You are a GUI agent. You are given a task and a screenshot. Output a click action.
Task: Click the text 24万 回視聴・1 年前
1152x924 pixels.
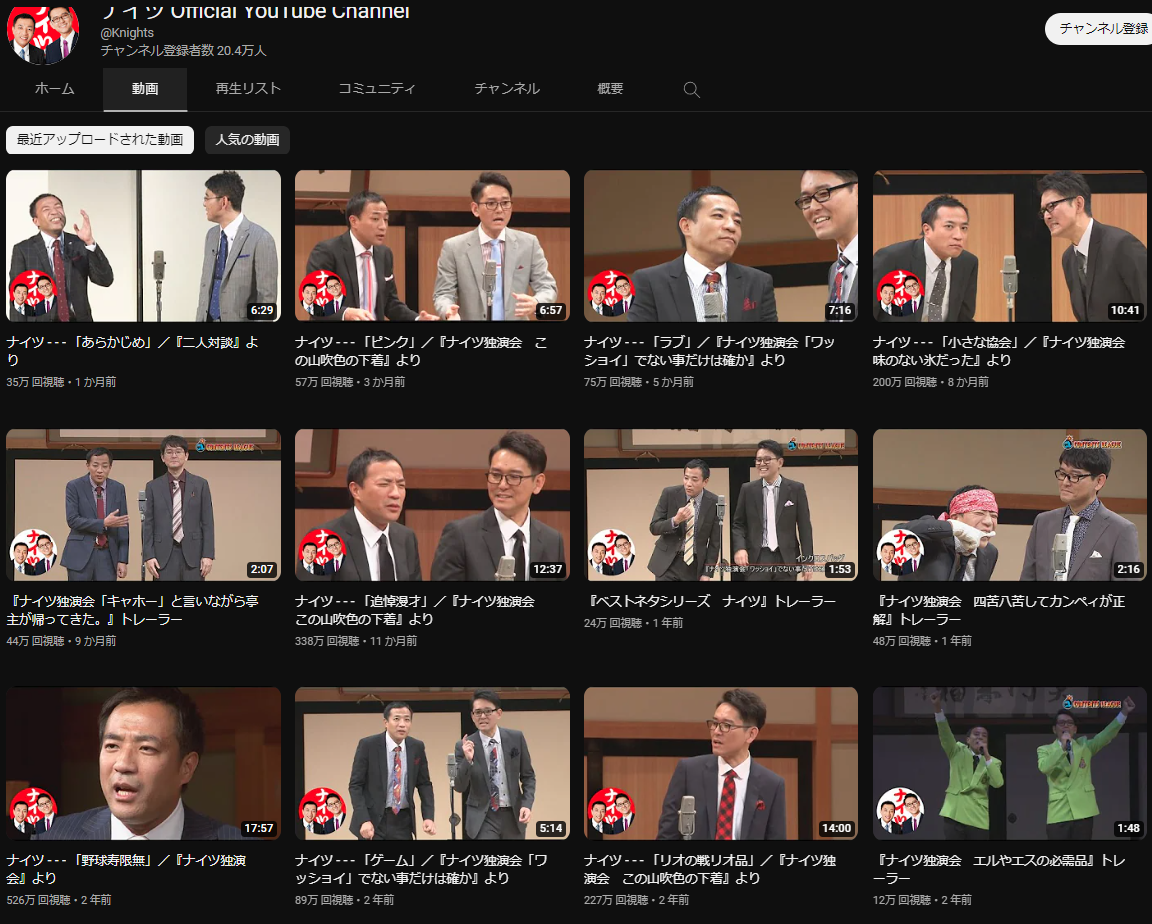pos(634,623)
